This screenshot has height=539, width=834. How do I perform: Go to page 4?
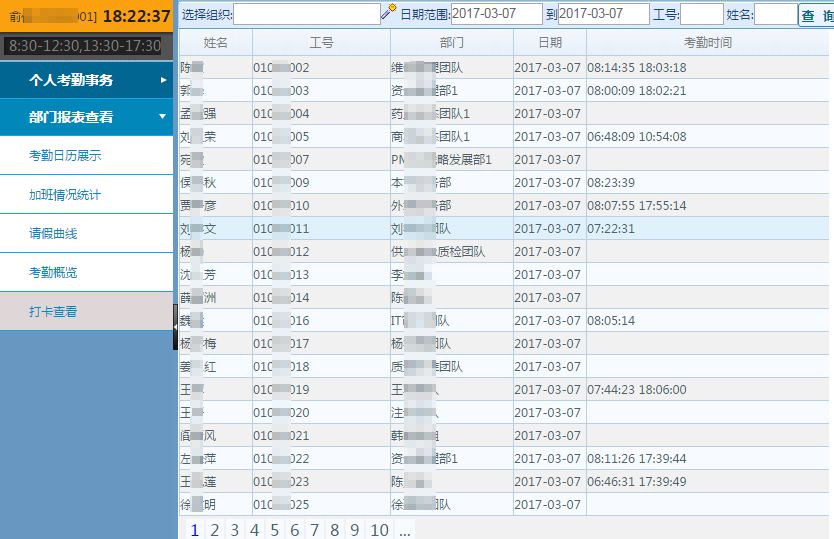(254, 530)
